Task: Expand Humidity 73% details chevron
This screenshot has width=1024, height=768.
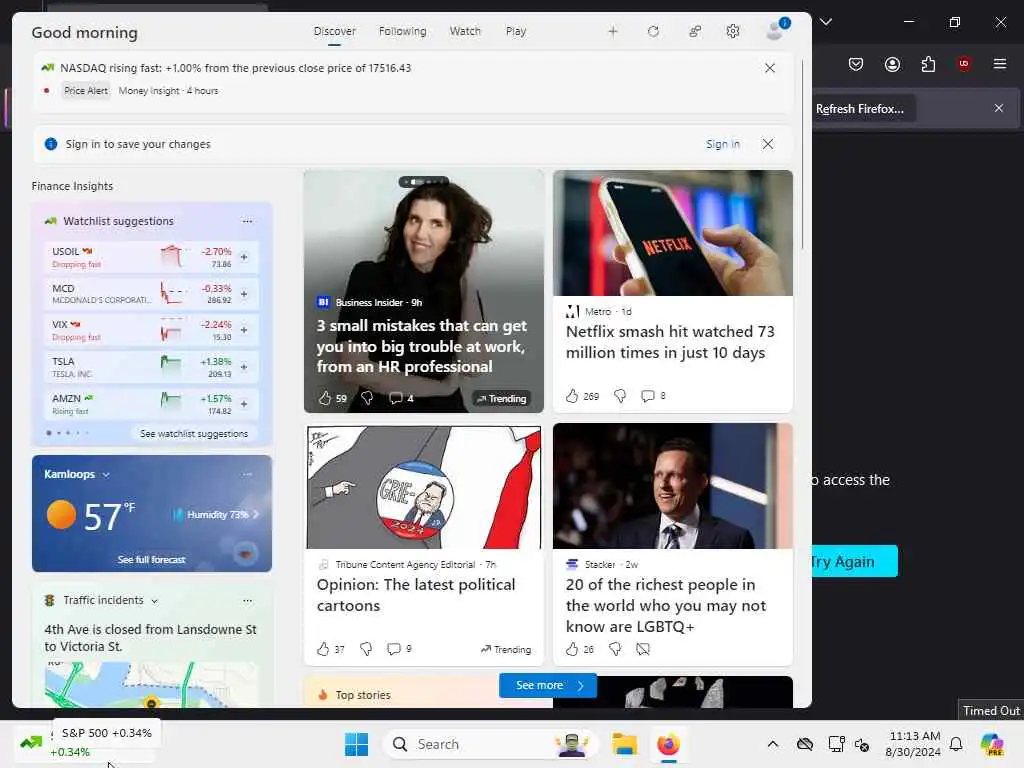Action: (x=256, y=515)
